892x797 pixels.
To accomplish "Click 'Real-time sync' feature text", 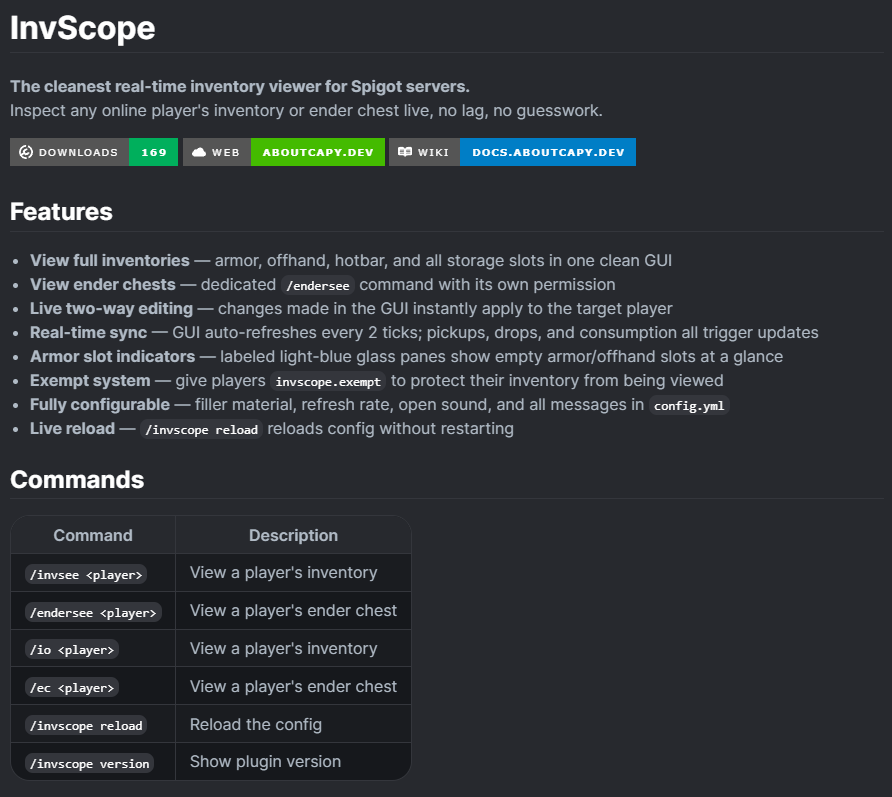I will pyautogui.click(x=89, y=332).
